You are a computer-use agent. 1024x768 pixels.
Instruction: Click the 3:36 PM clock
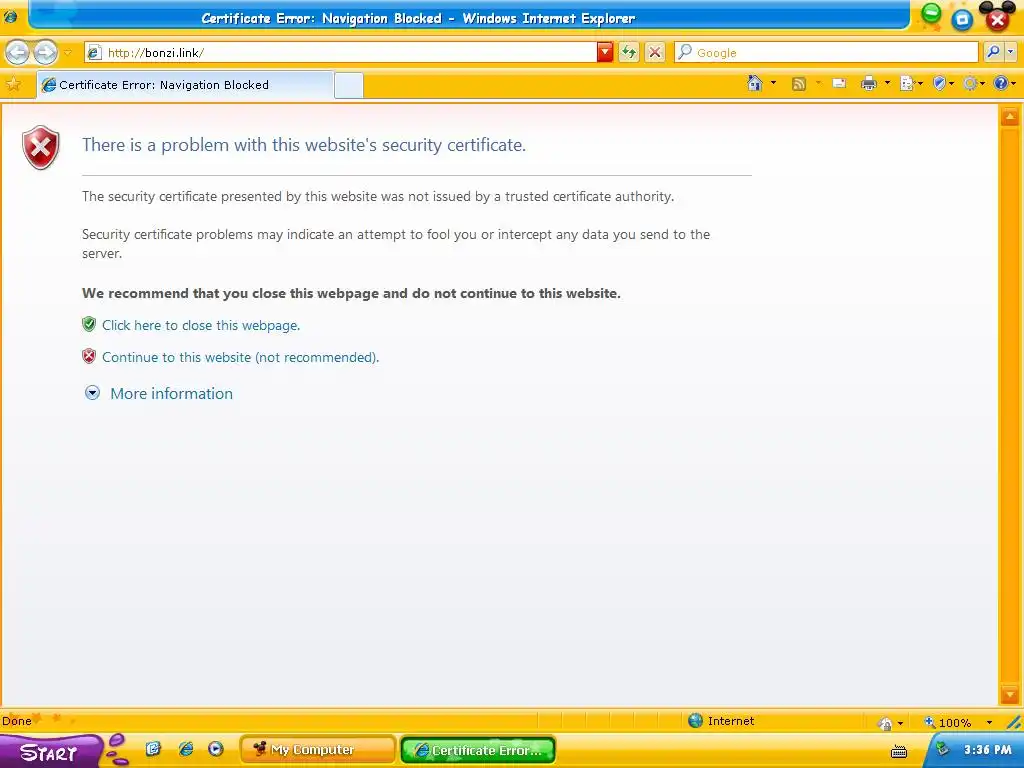pyautogui.click(x=987, y=750)
